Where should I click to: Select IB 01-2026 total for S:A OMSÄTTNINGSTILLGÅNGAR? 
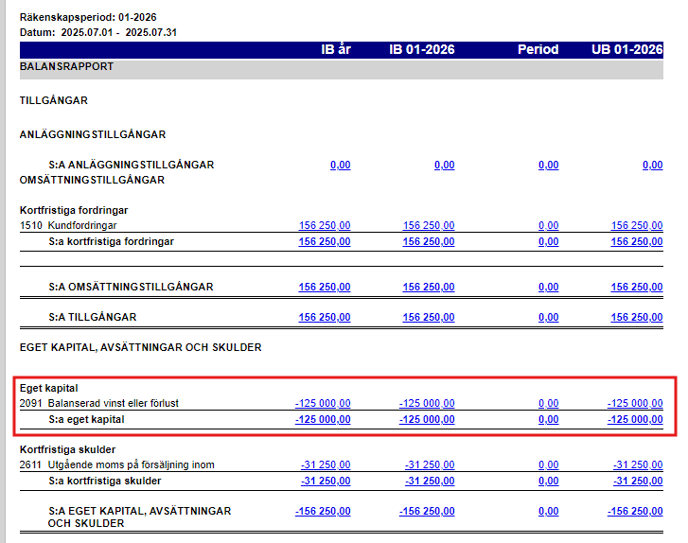coord(428,287)
